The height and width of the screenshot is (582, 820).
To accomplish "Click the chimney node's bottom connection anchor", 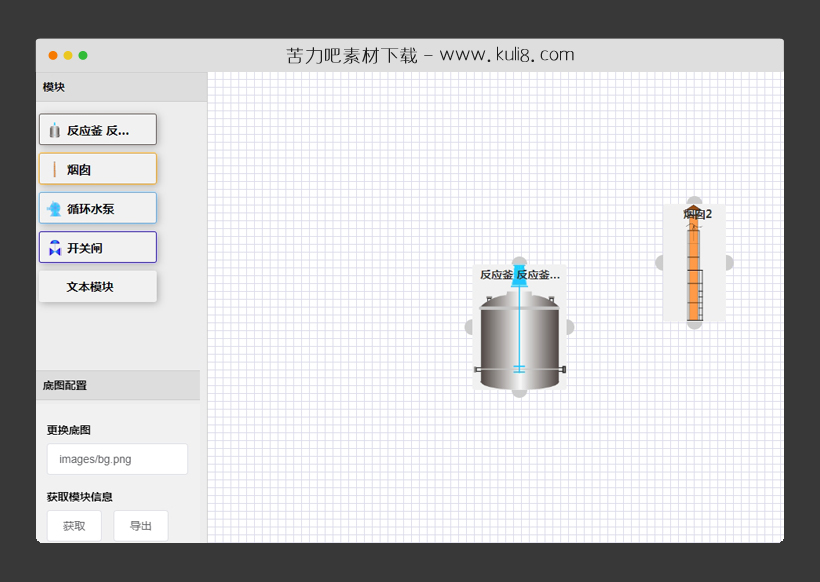I will coord(694,324).
